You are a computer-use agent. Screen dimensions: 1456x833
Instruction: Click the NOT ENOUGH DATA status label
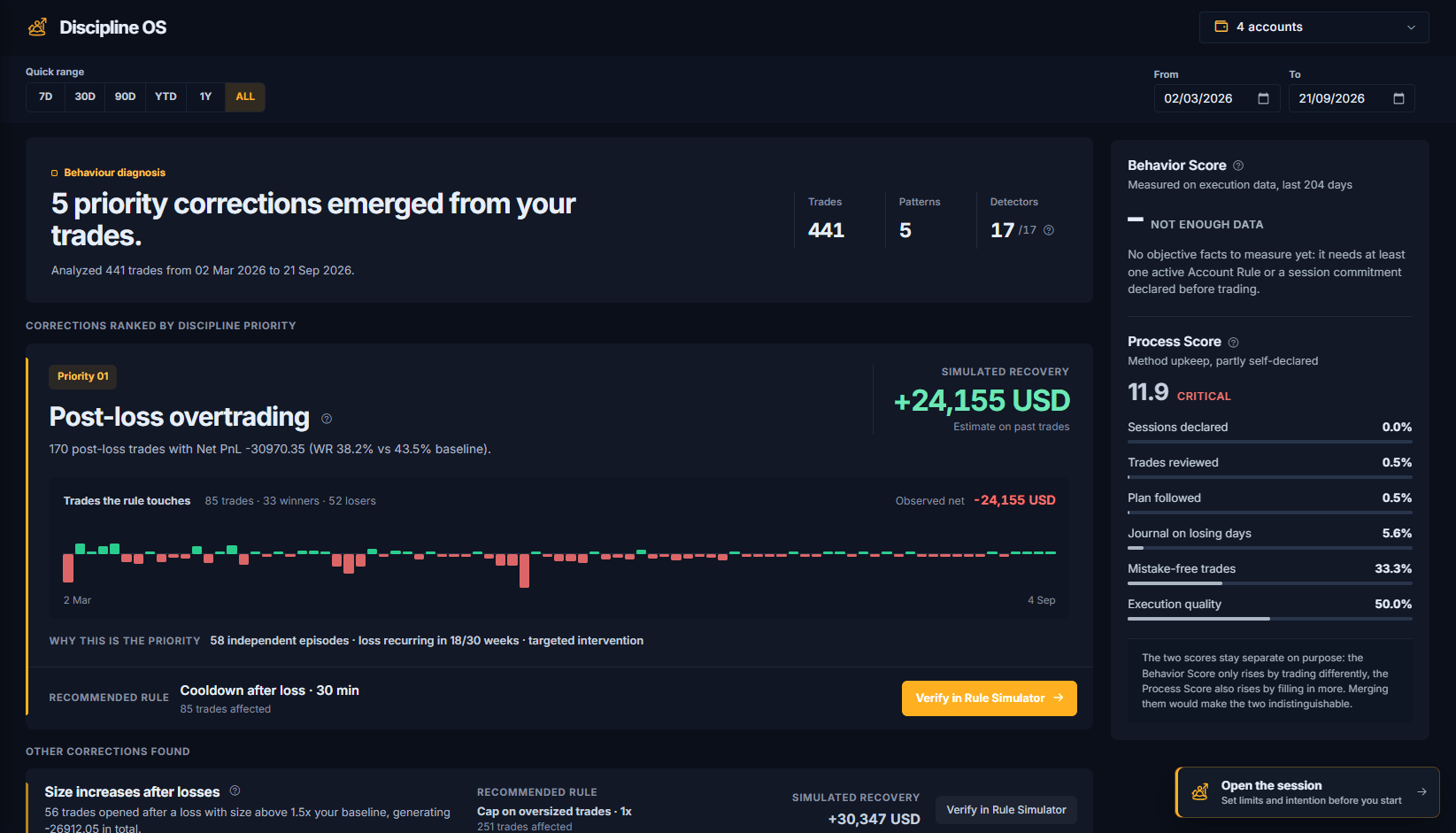coord(1206,225)
